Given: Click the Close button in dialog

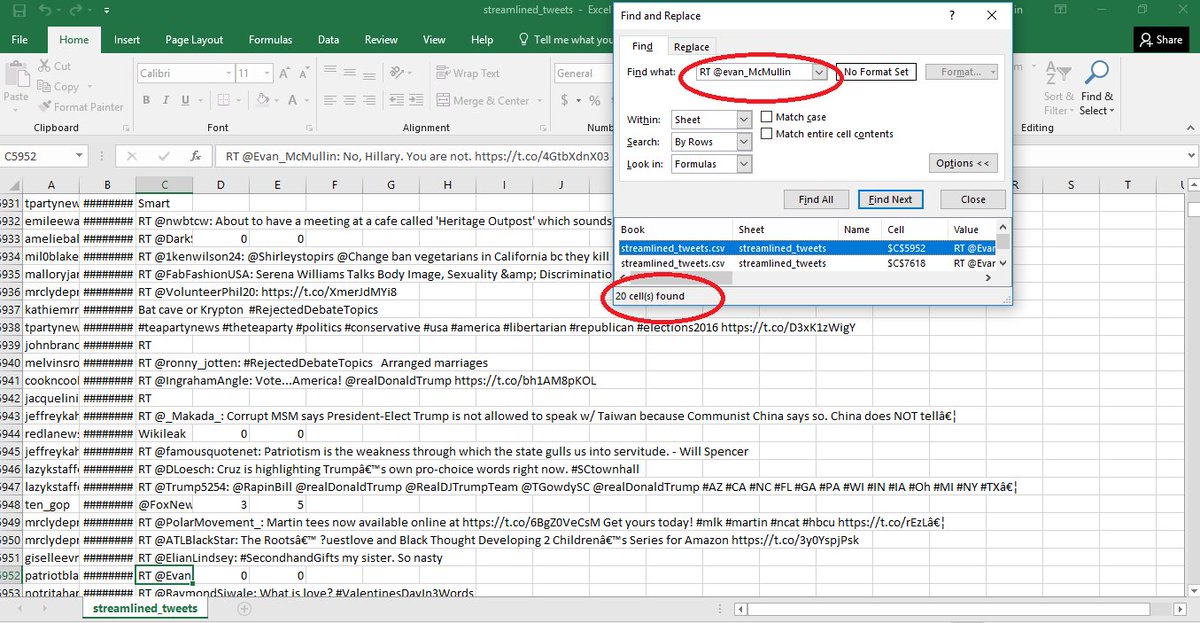Looking at the screenshot, I should (973, 199).
